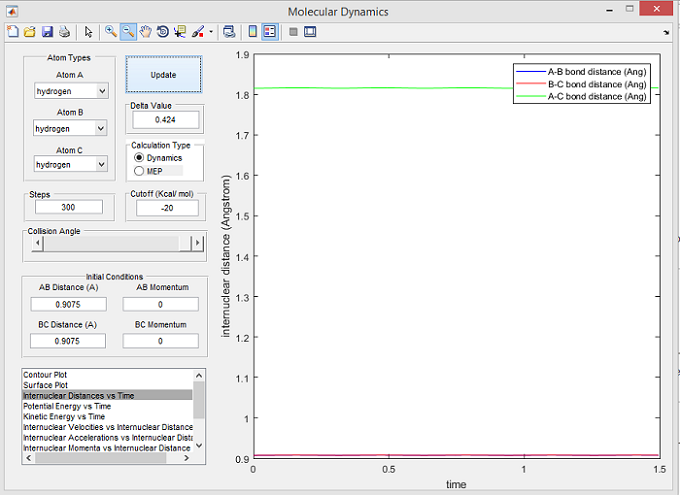The image size is (680, 495).
Task: Save the figure using the floppy disk icon
Action: click(47, 31)
